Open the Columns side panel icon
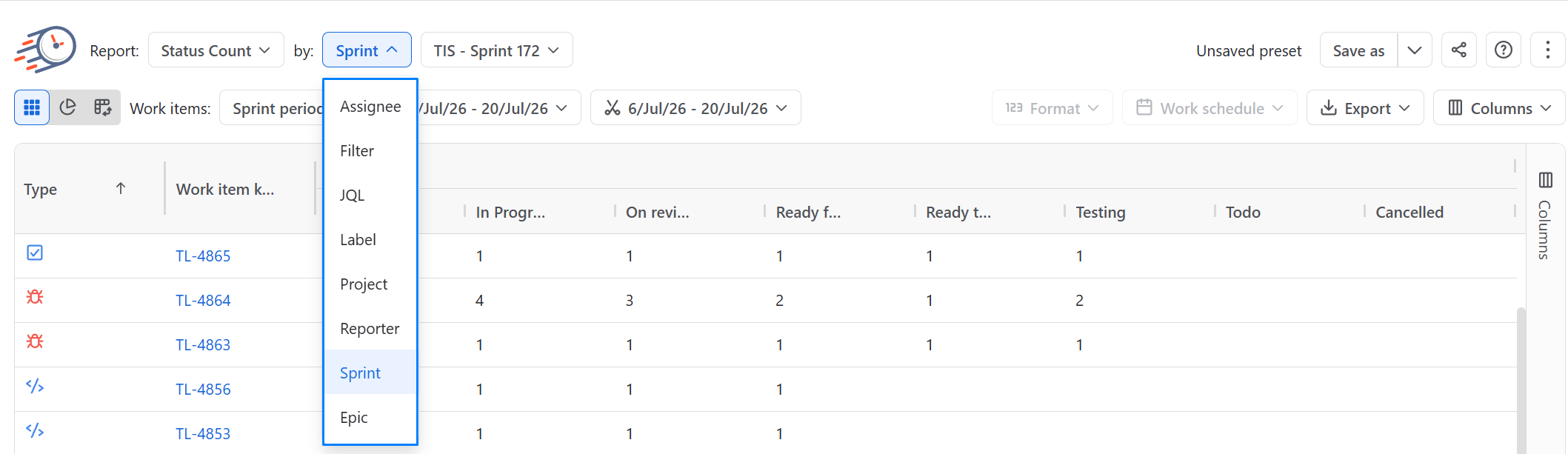 click(x=1545, y=180)
